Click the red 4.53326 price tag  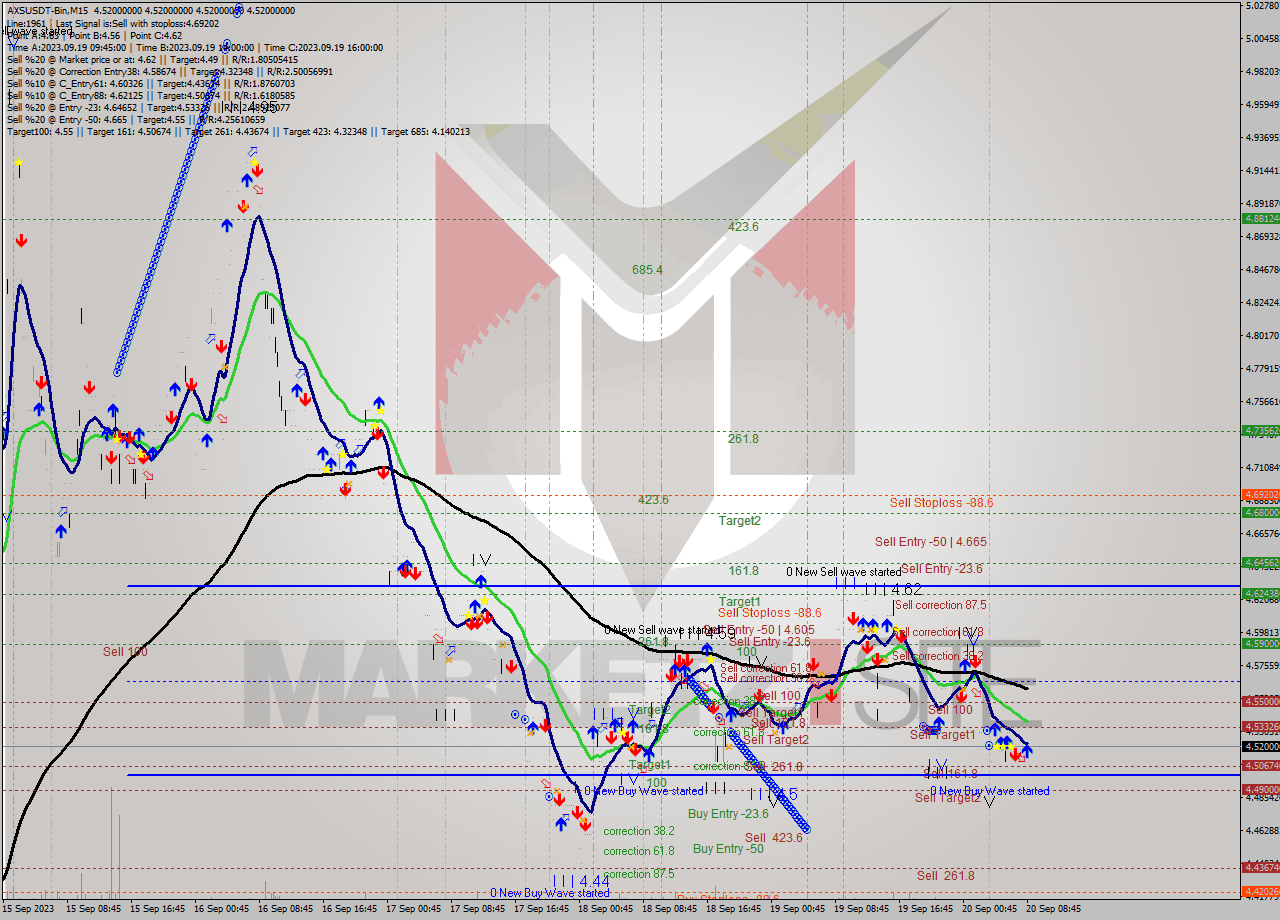coord(1260,726)
